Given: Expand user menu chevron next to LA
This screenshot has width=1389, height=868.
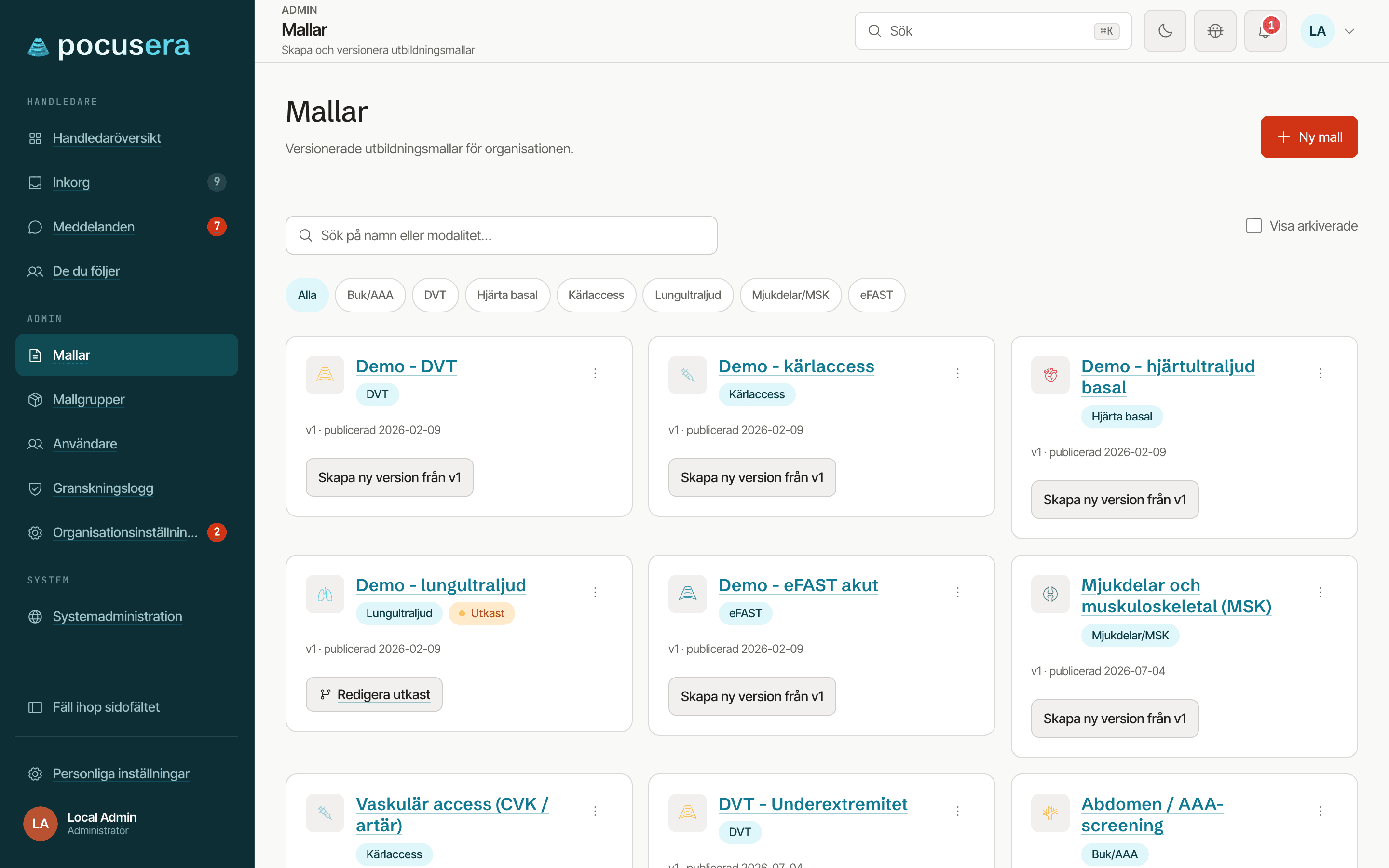Looking at the screenshot, I should 1349,31.
